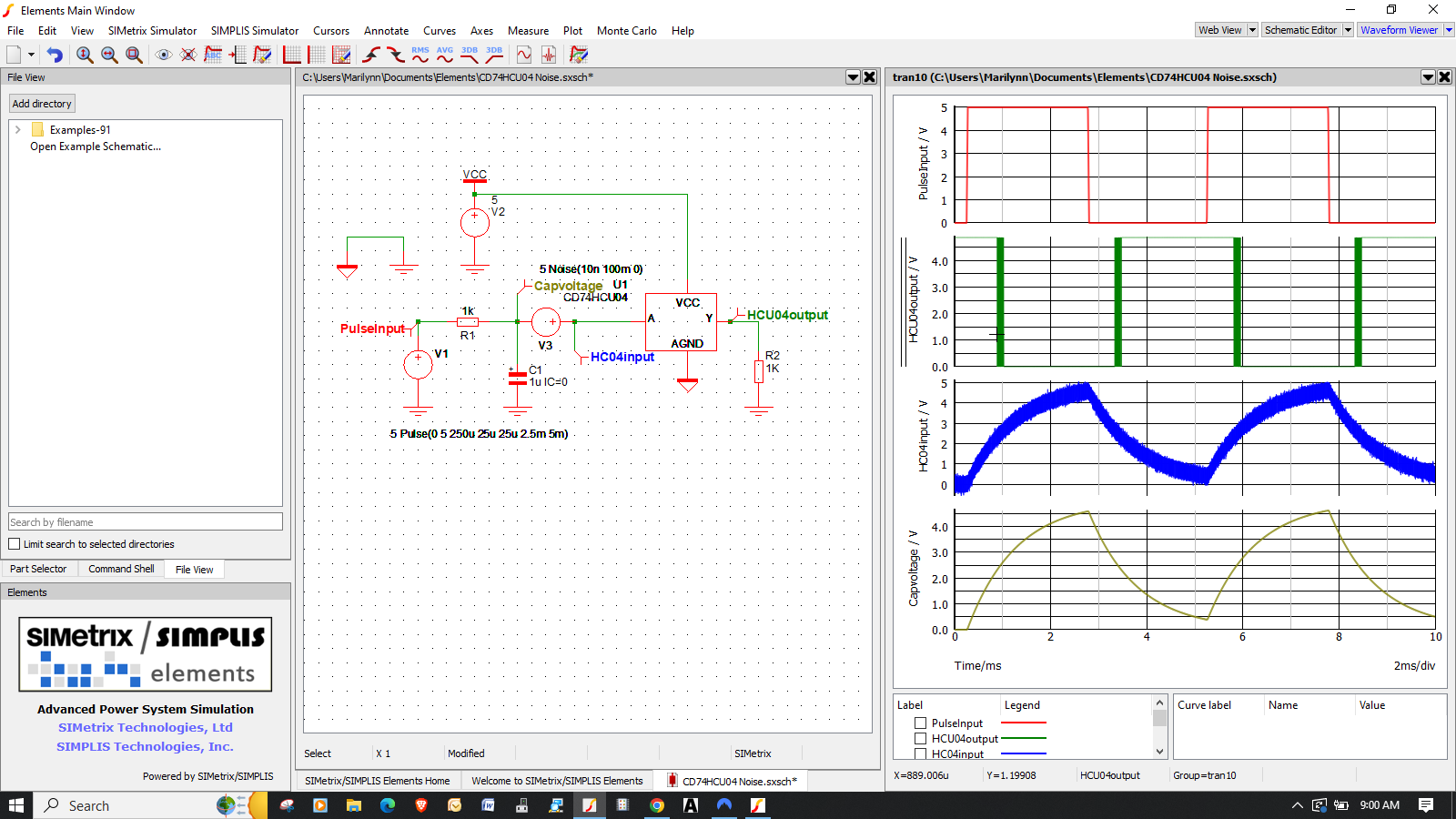Click the legend list scroll up arrow
Viewport: 1456px width, 819px height.
click(1159, 703)
